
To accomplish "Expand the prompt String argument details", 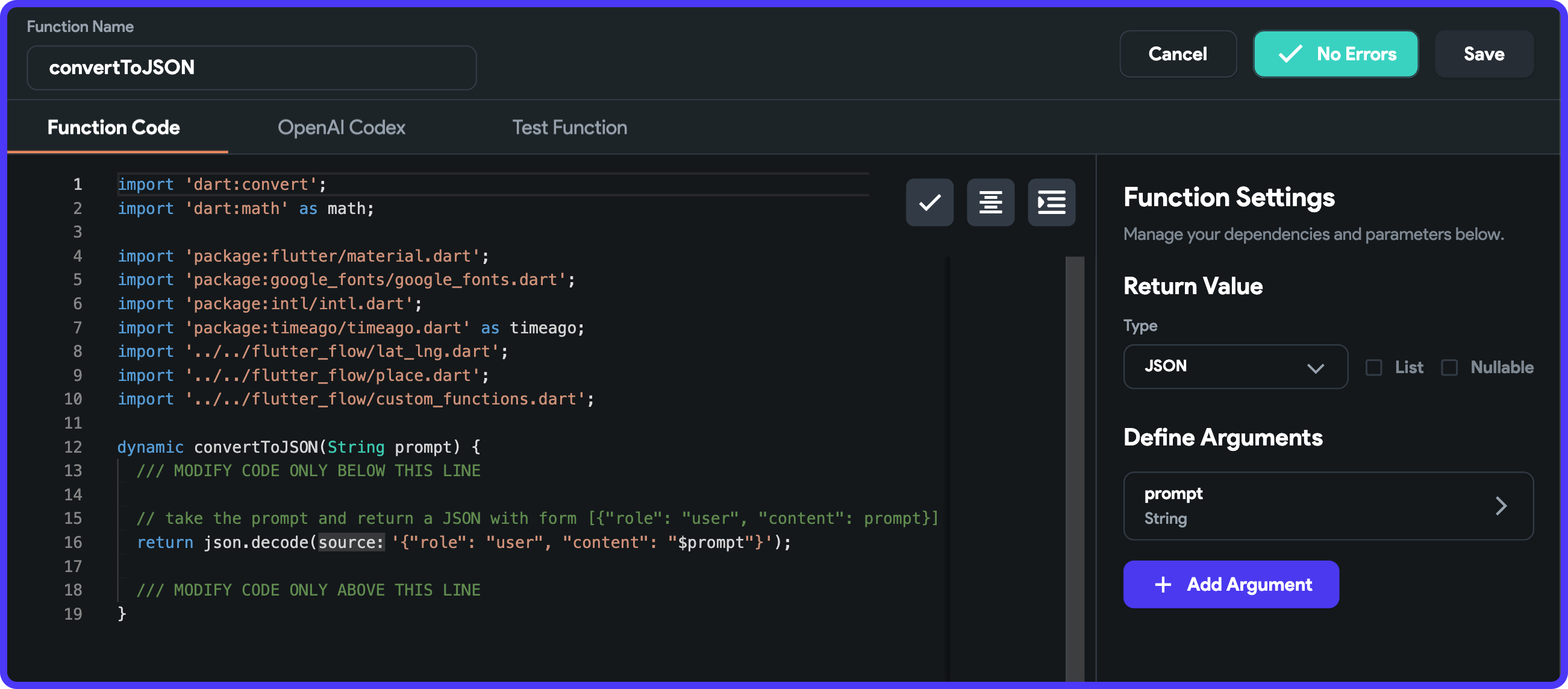I will [x=1327, y=506].
